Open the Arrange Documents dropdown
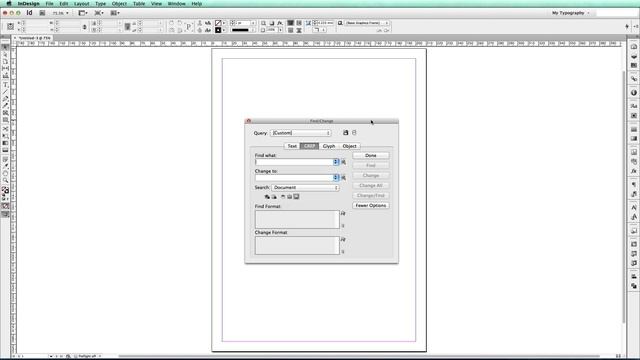 (x=115, y=13)
